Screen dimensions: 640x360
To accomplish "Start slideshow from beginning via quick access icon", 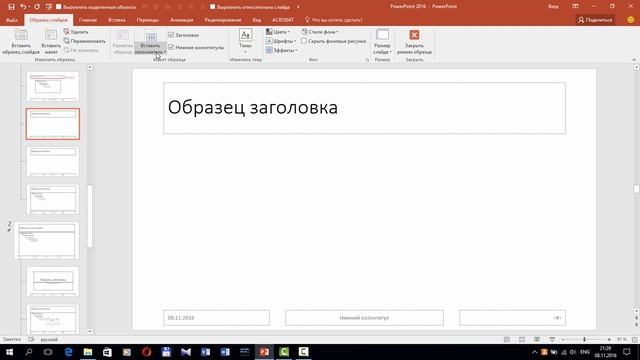I will coord(49,7).
